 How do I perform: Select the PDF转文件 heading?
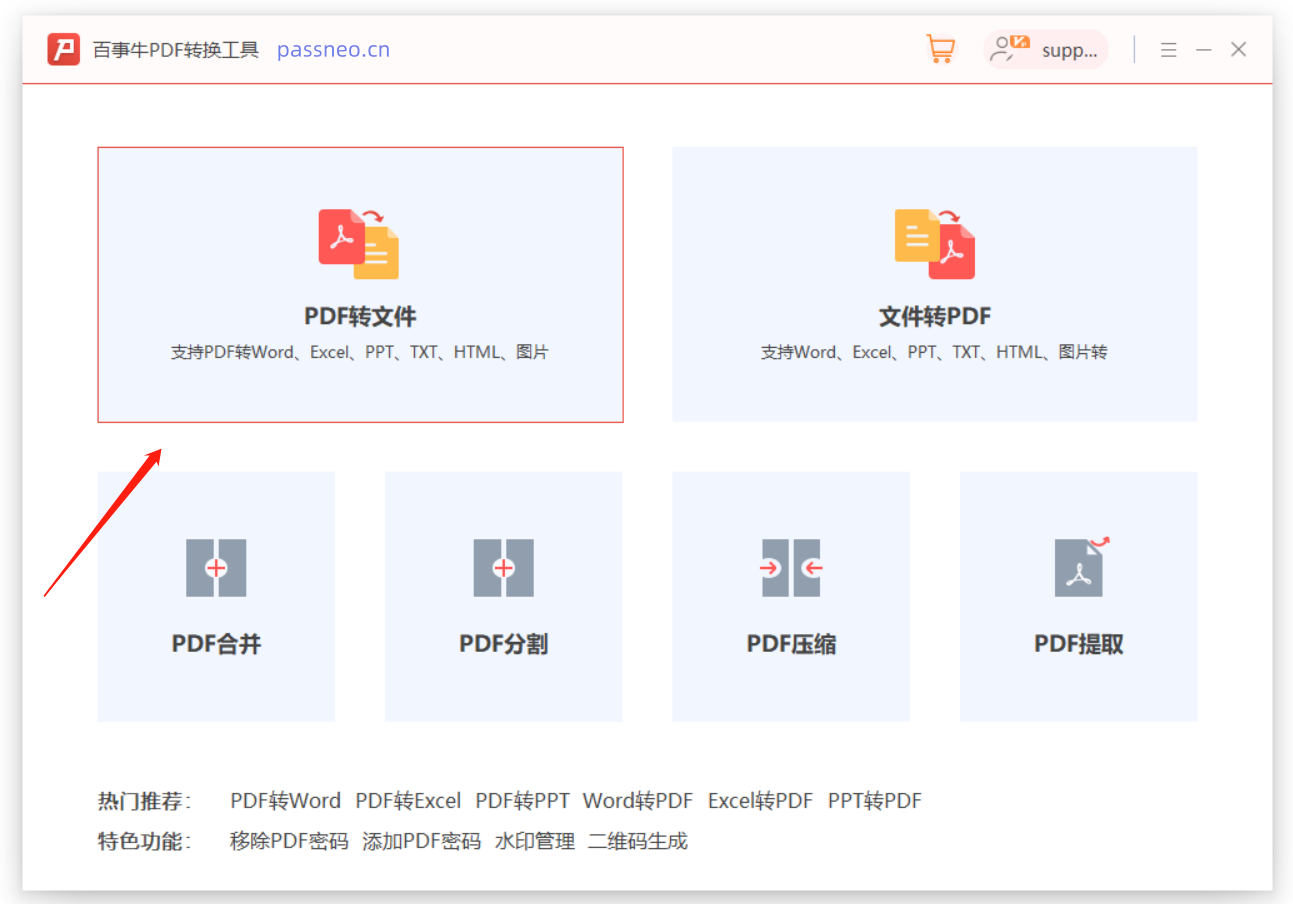[x=360, y=317]
